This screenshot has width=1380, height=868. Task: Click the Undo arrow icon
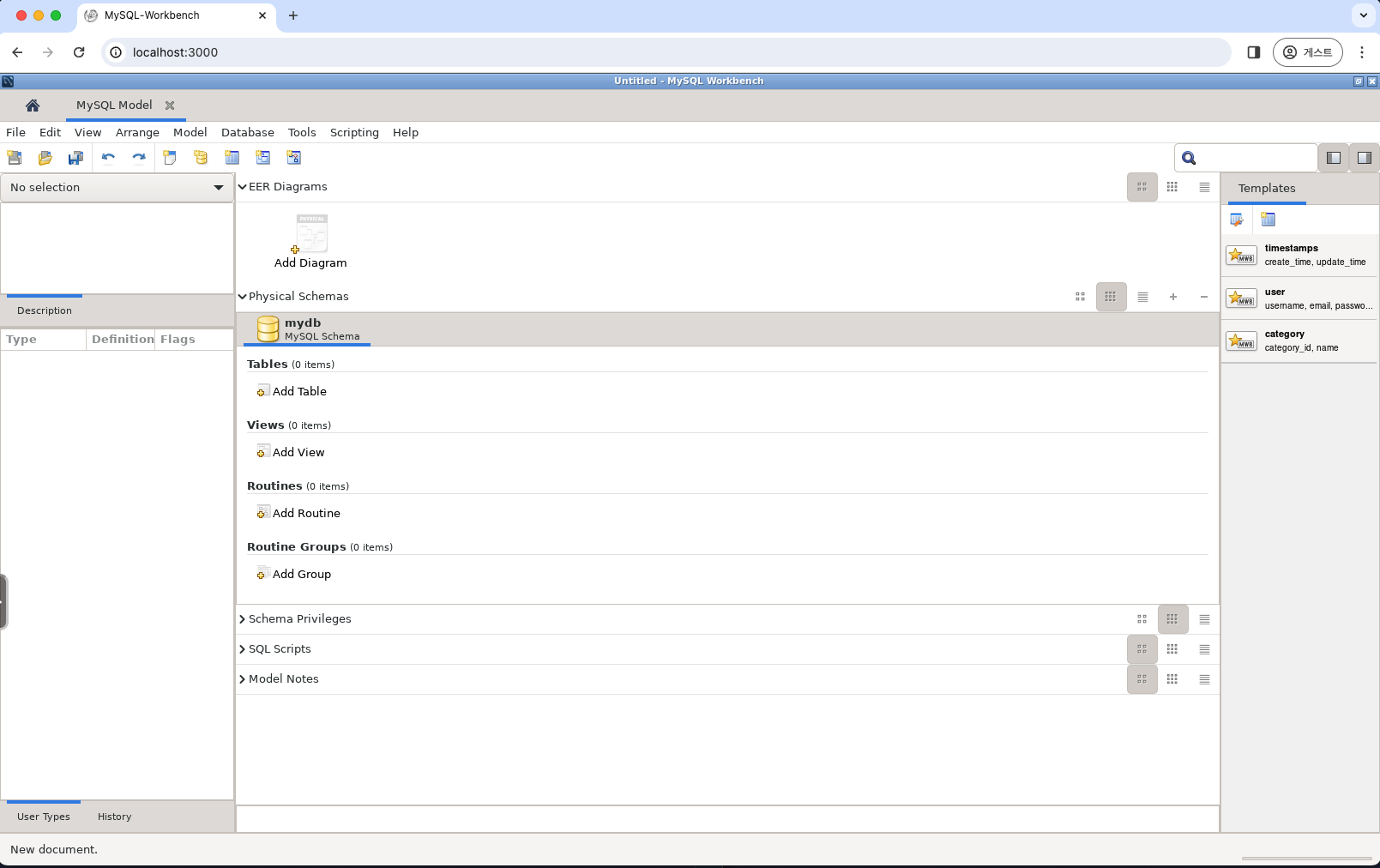click(x=108, y=158)
